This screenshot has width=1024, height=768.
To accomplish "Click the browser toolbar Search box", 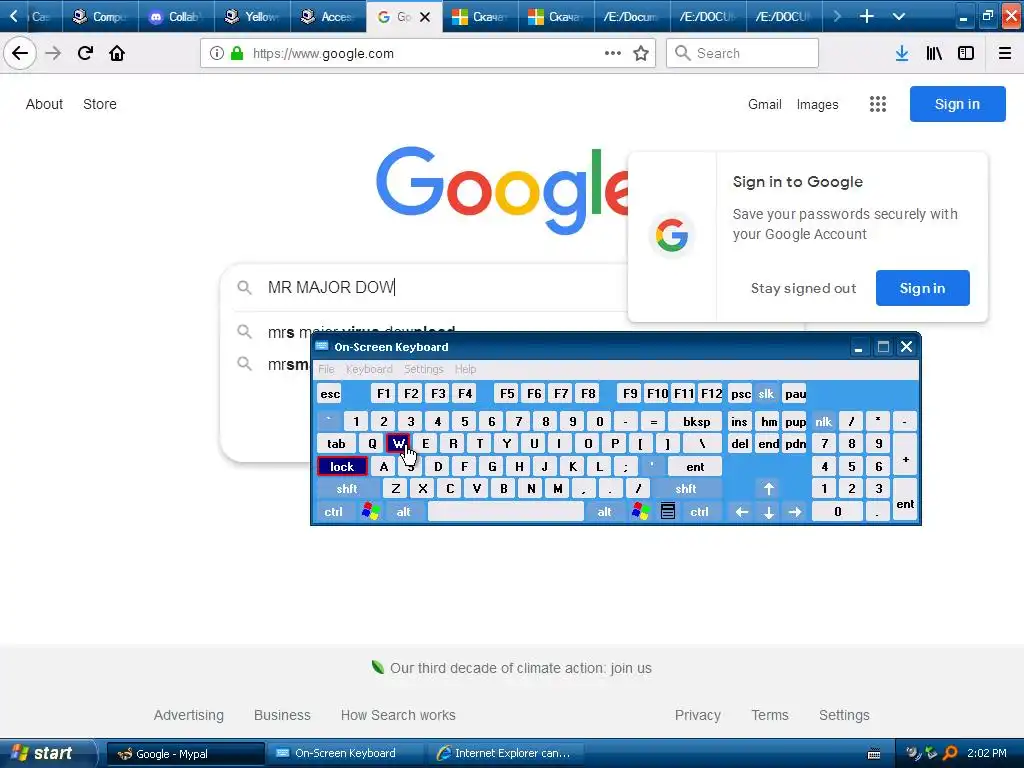I will coord(743,54).
